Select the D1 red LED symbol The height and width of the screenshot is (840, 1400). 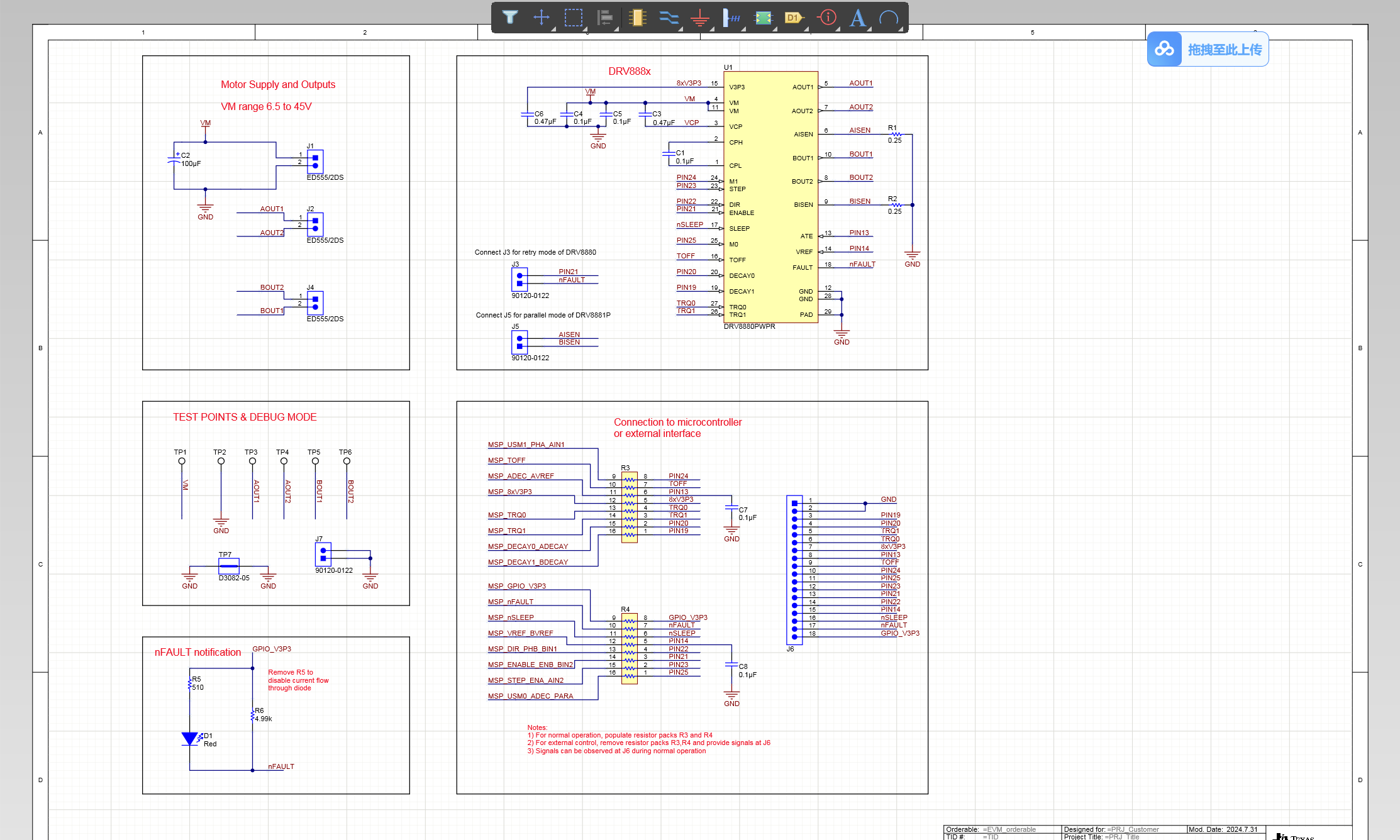pyautogui.click(x=189, y=739)
